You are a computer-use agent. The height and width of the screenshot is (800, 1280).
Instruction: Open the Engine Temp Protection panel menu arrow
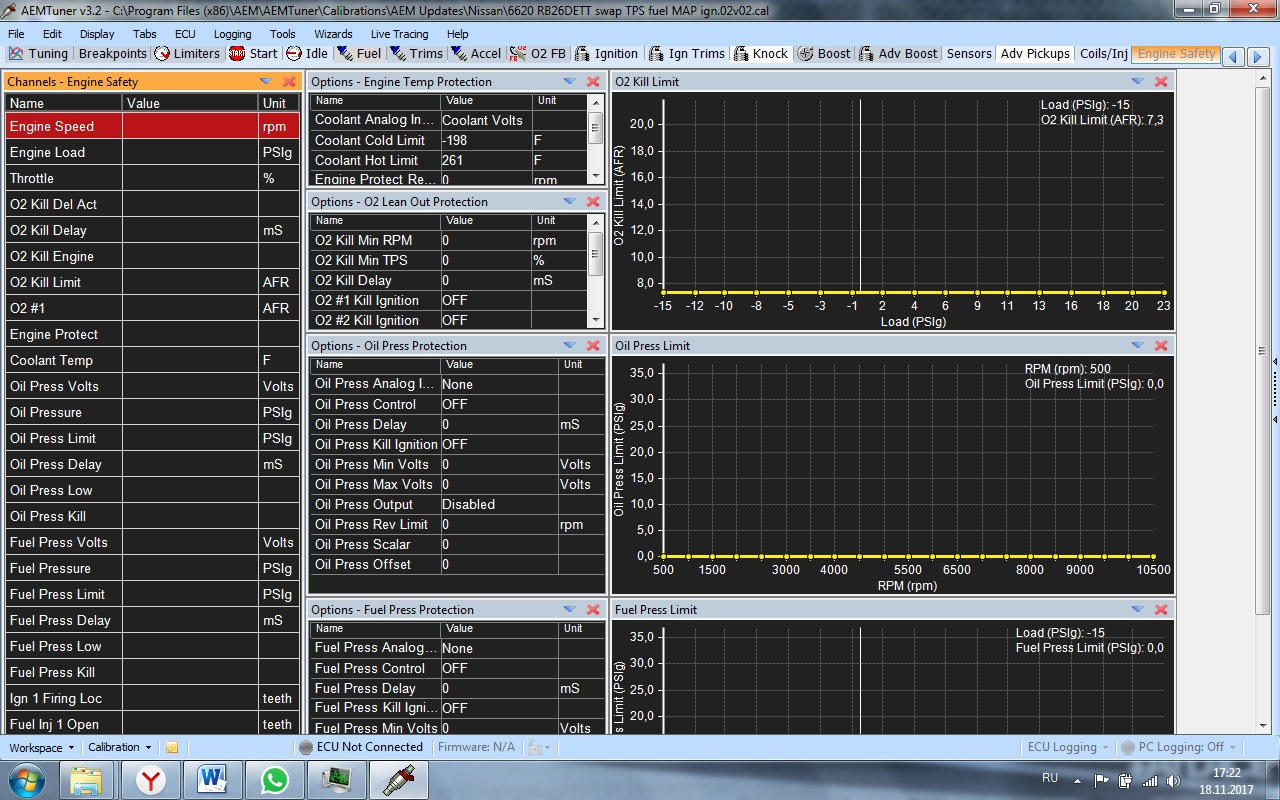point(569,81)
